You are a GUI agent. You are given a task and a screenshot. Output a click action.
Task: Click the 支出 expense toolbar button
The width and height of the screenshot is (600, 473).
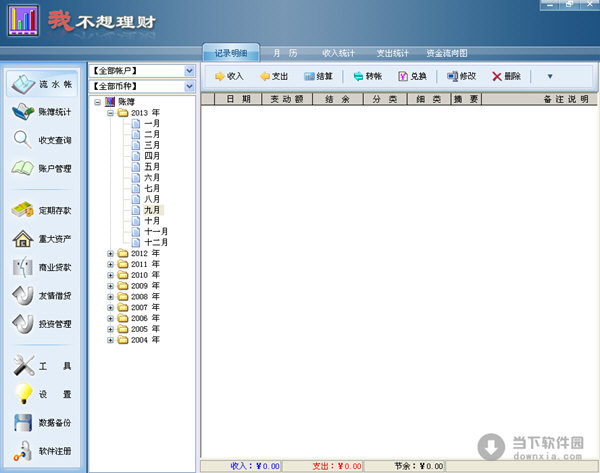pyautogui.click(x=274, y=76)
